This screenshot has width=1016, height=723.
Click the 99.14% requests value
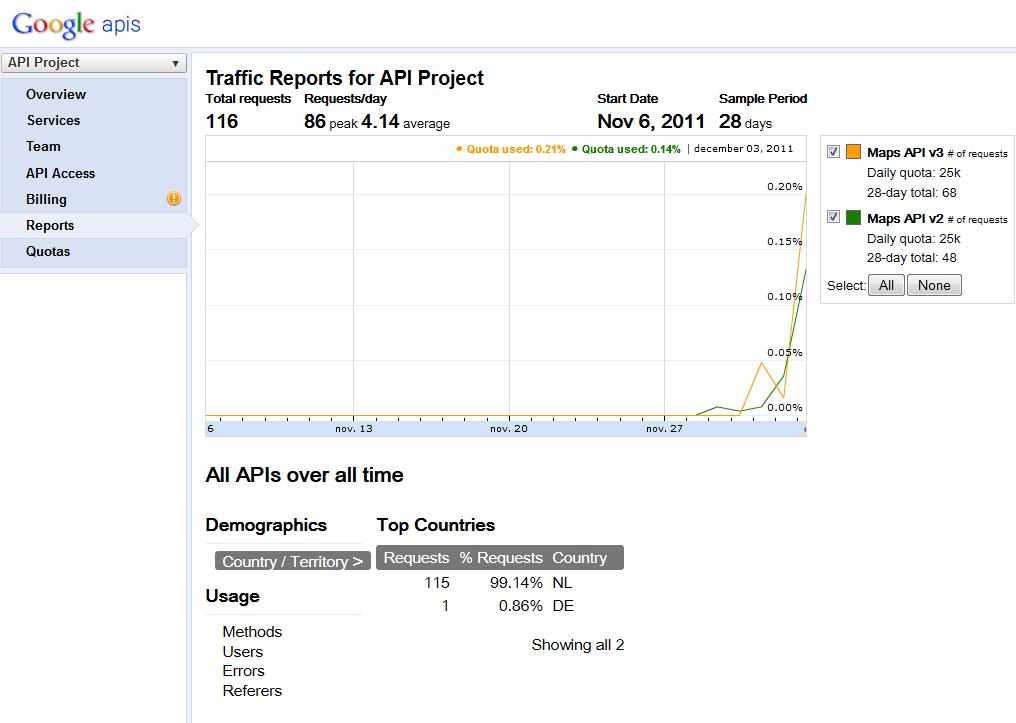[516, 582]
